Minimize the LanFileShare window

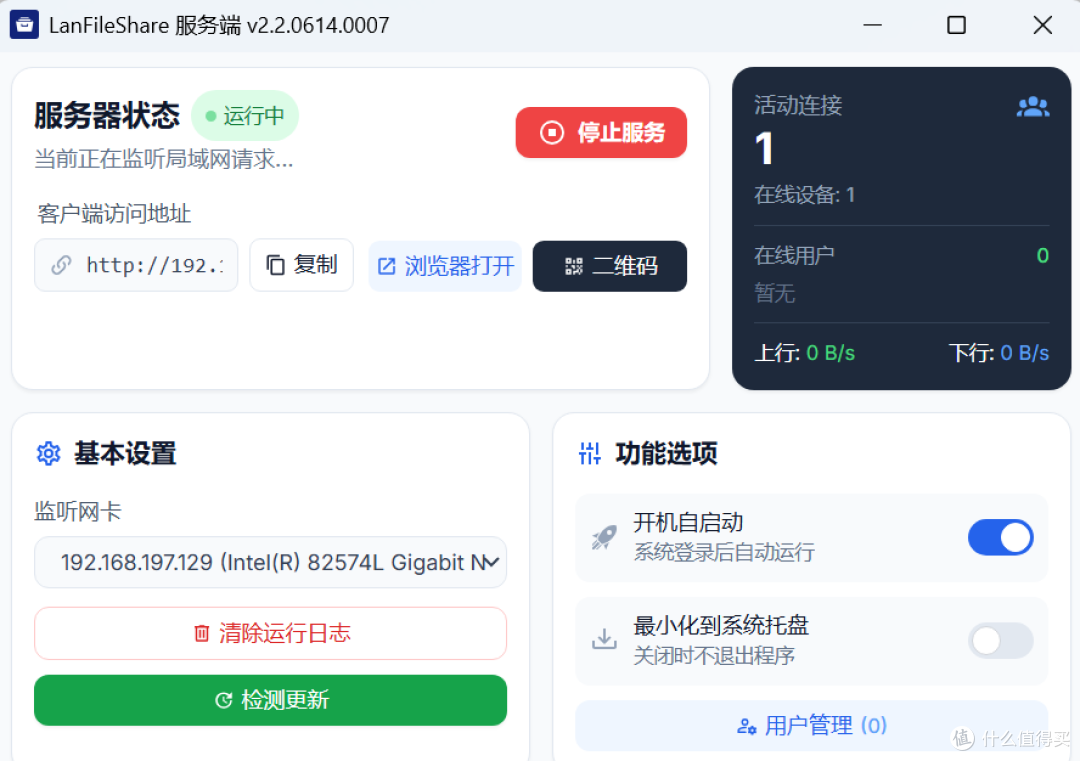pyautogui.click(x=873, y=25)
